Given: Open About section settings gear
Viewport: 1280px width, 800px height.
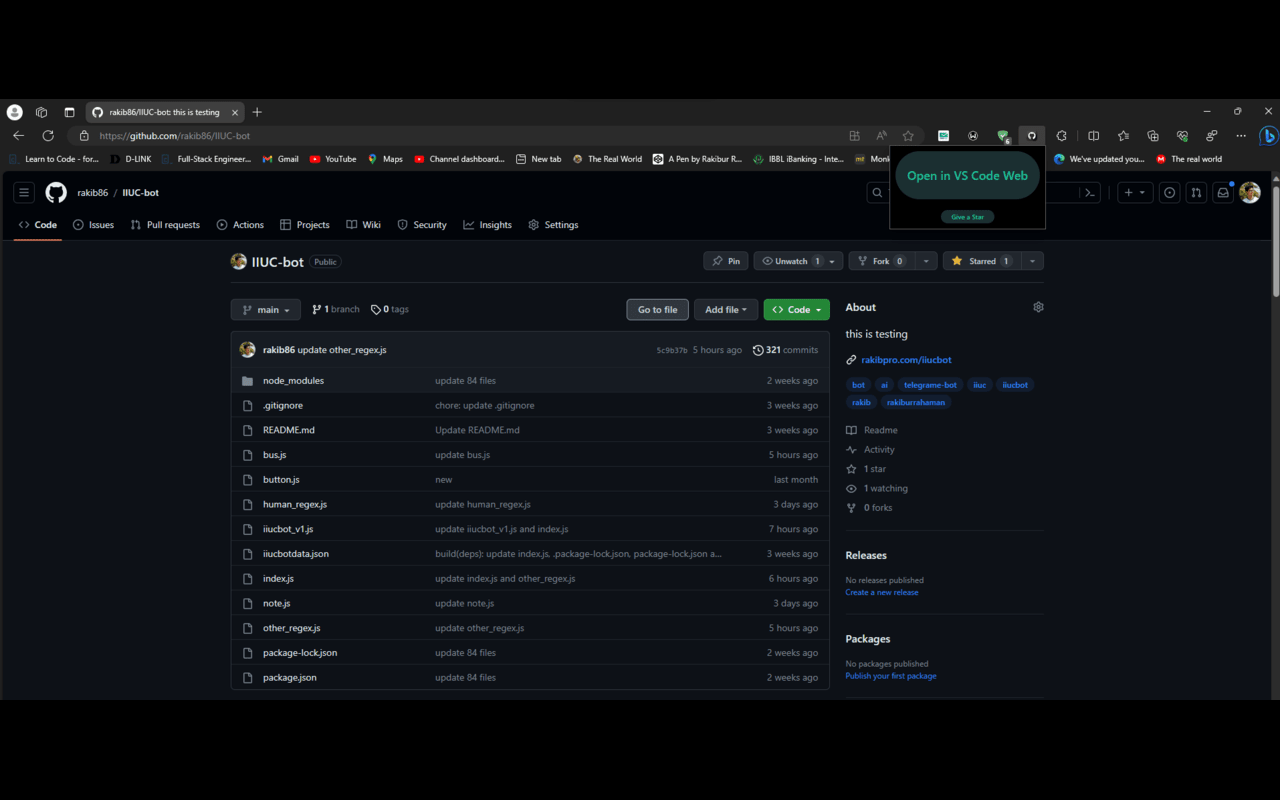Looking at the screenshot, I should coord(1038,307).
